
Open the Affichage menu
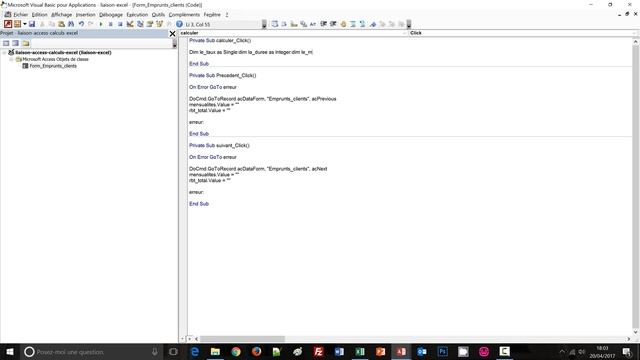coord(62,15)
